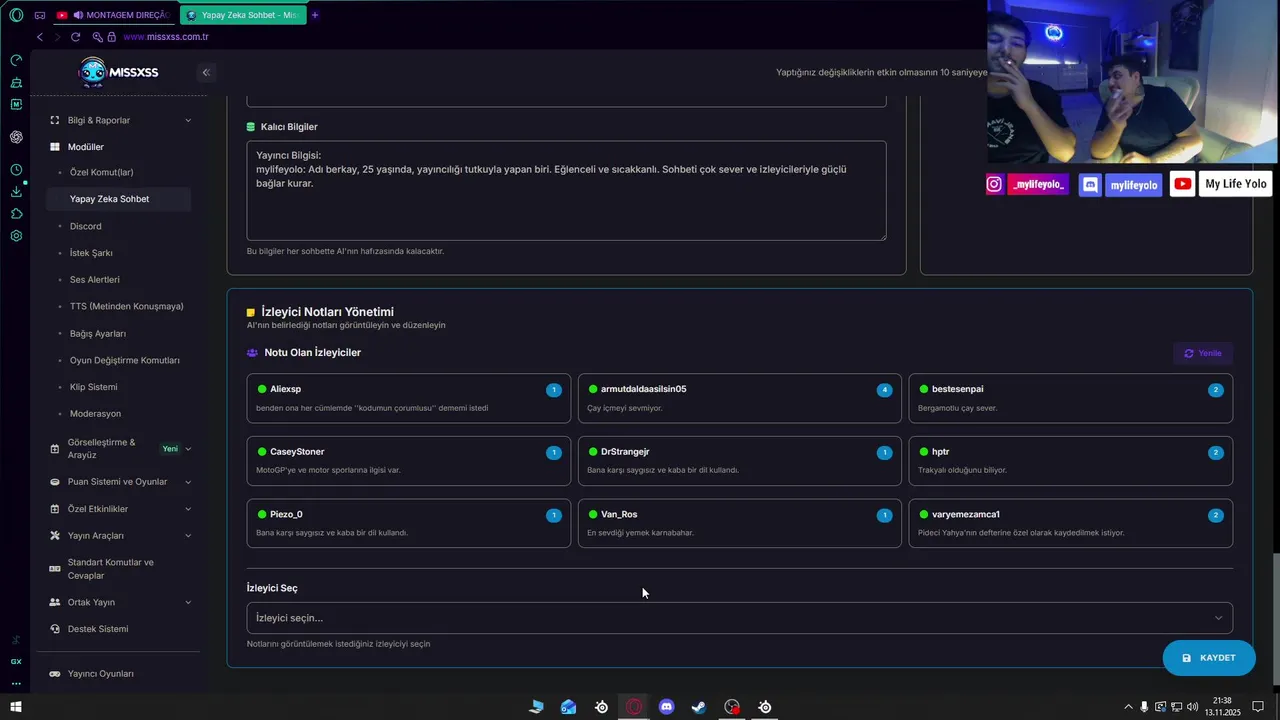Open the Aliexsp viewer note card
Screen dimensions: 1280x720
pyautogui.click(x=409, y=398)
